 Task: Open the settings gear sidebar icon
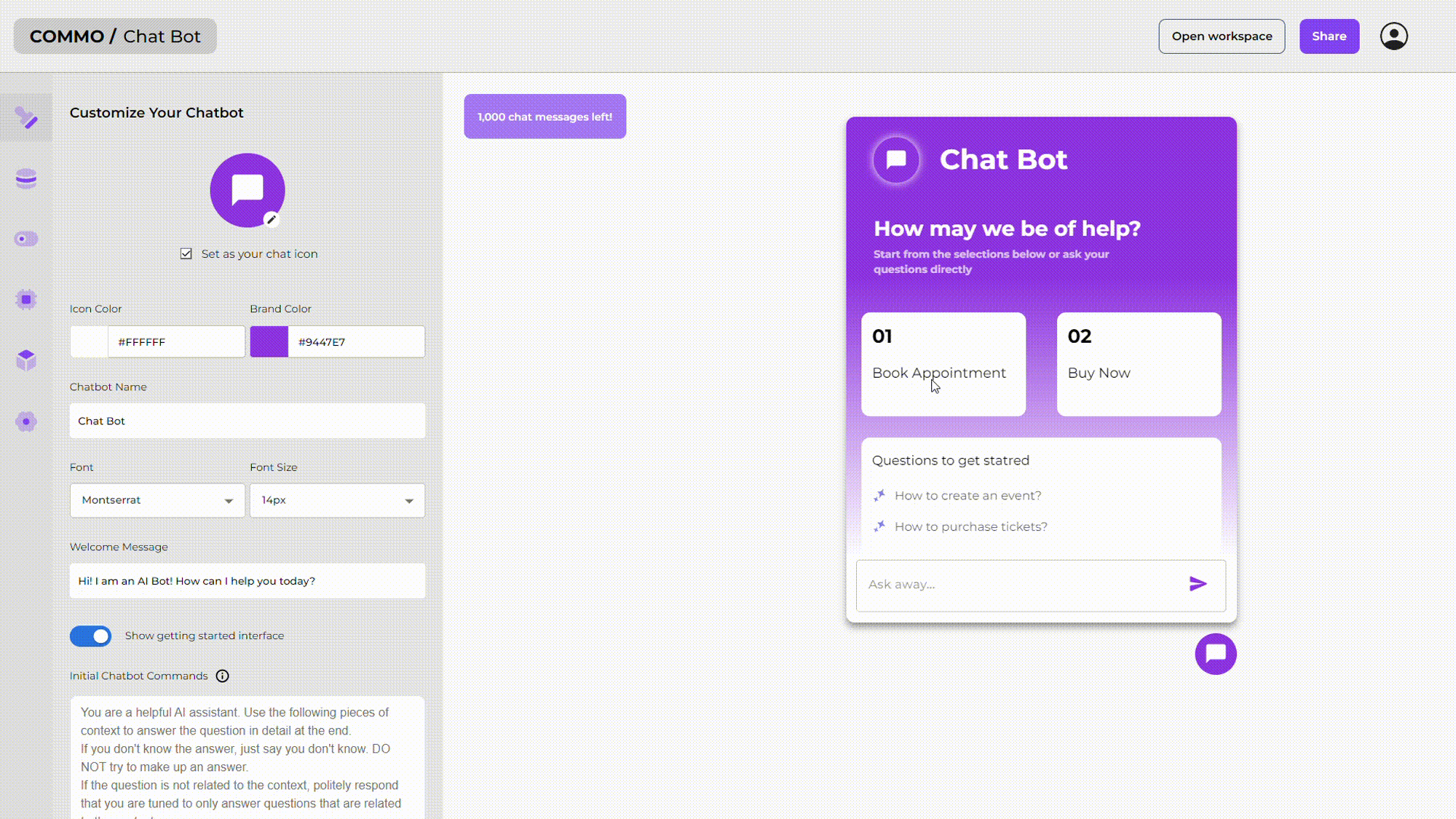point(26,422)
